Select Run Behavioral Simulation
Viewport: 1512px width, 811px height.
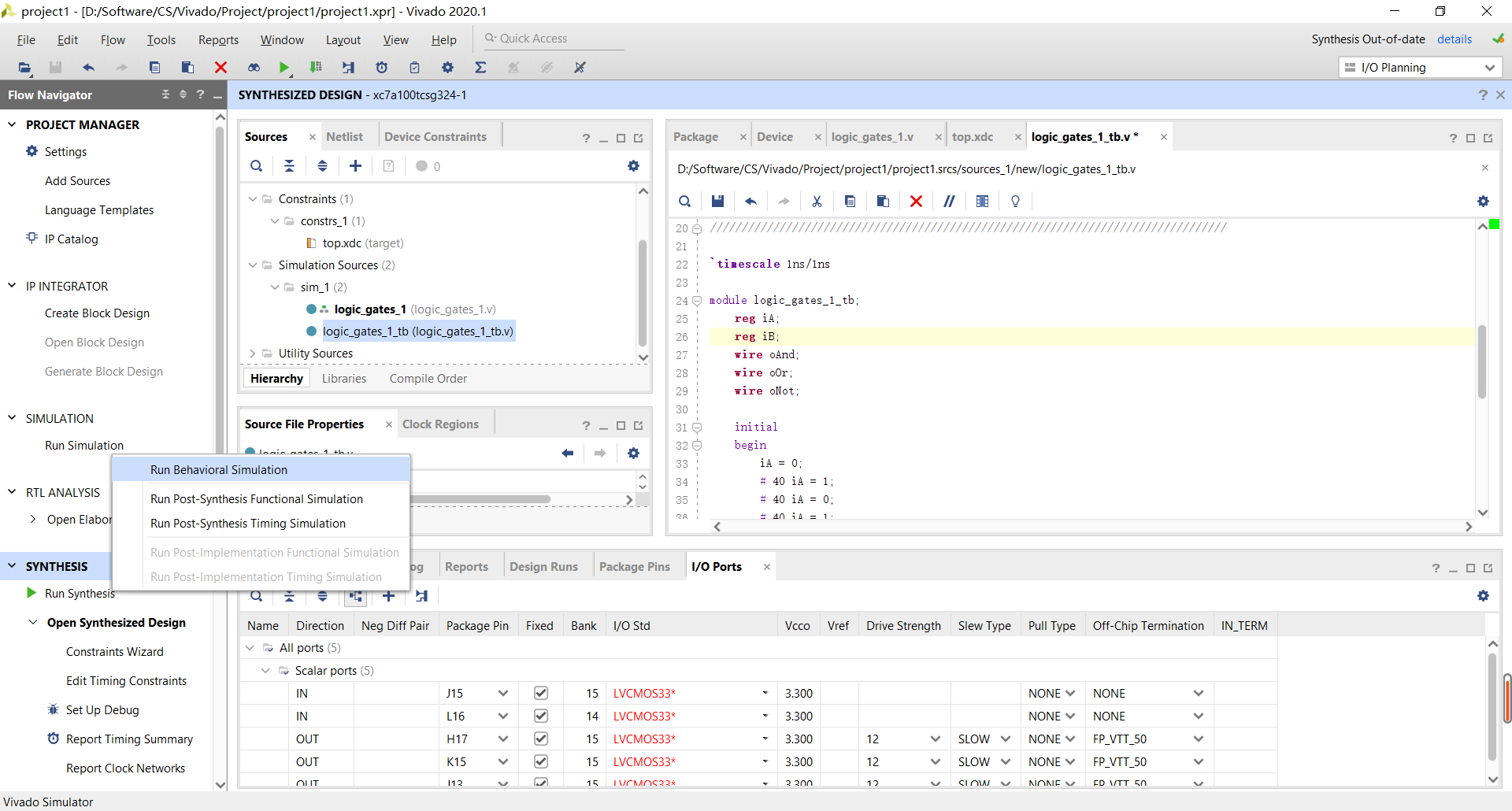261,470
